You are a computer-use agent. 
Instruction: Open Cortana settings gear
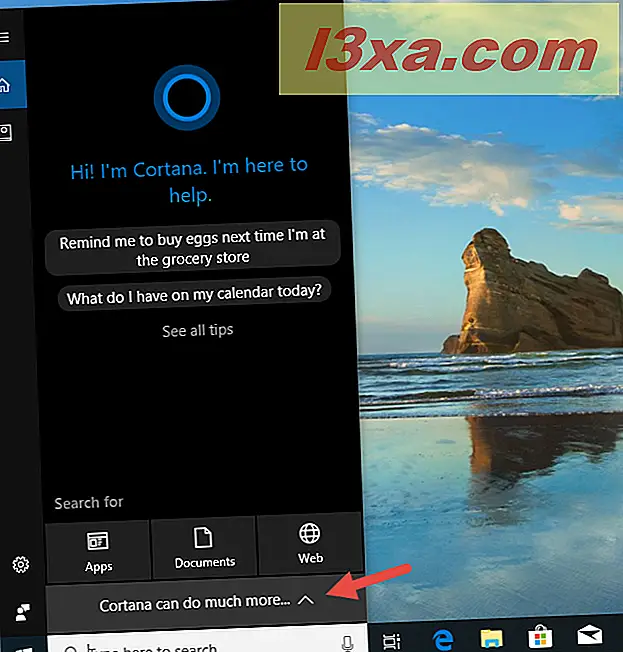click(21, 564)
